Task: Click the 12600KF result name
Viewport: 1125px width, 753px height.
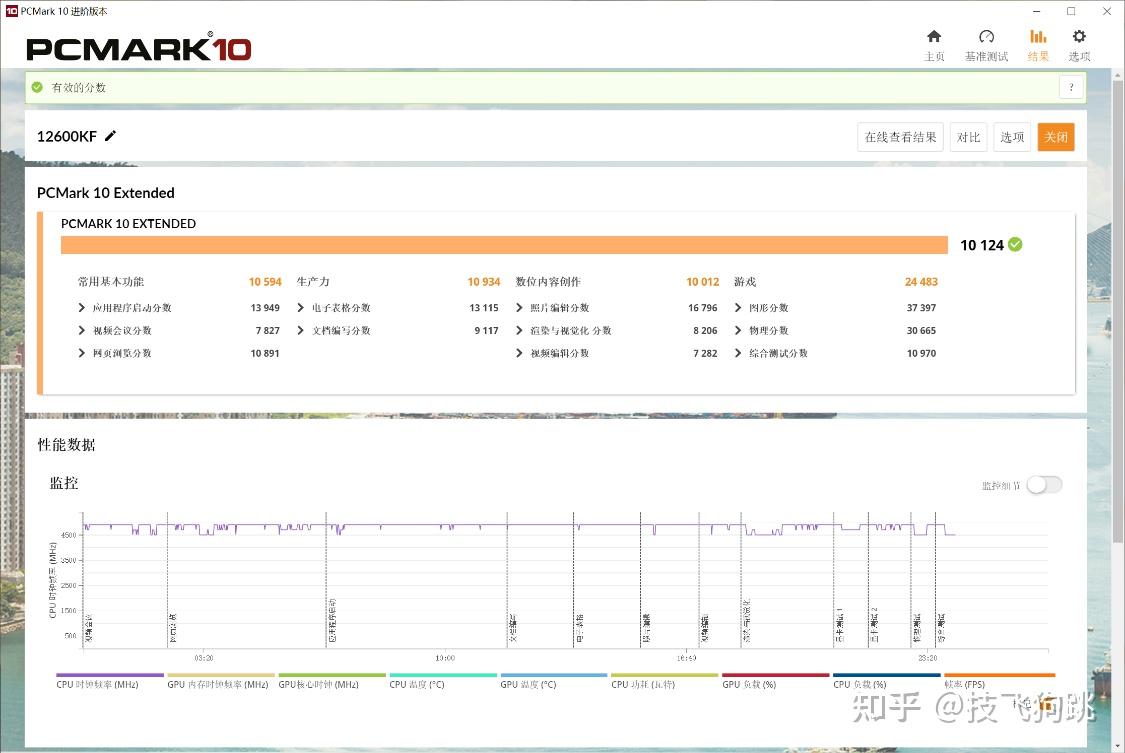Action: pos(67,136)
